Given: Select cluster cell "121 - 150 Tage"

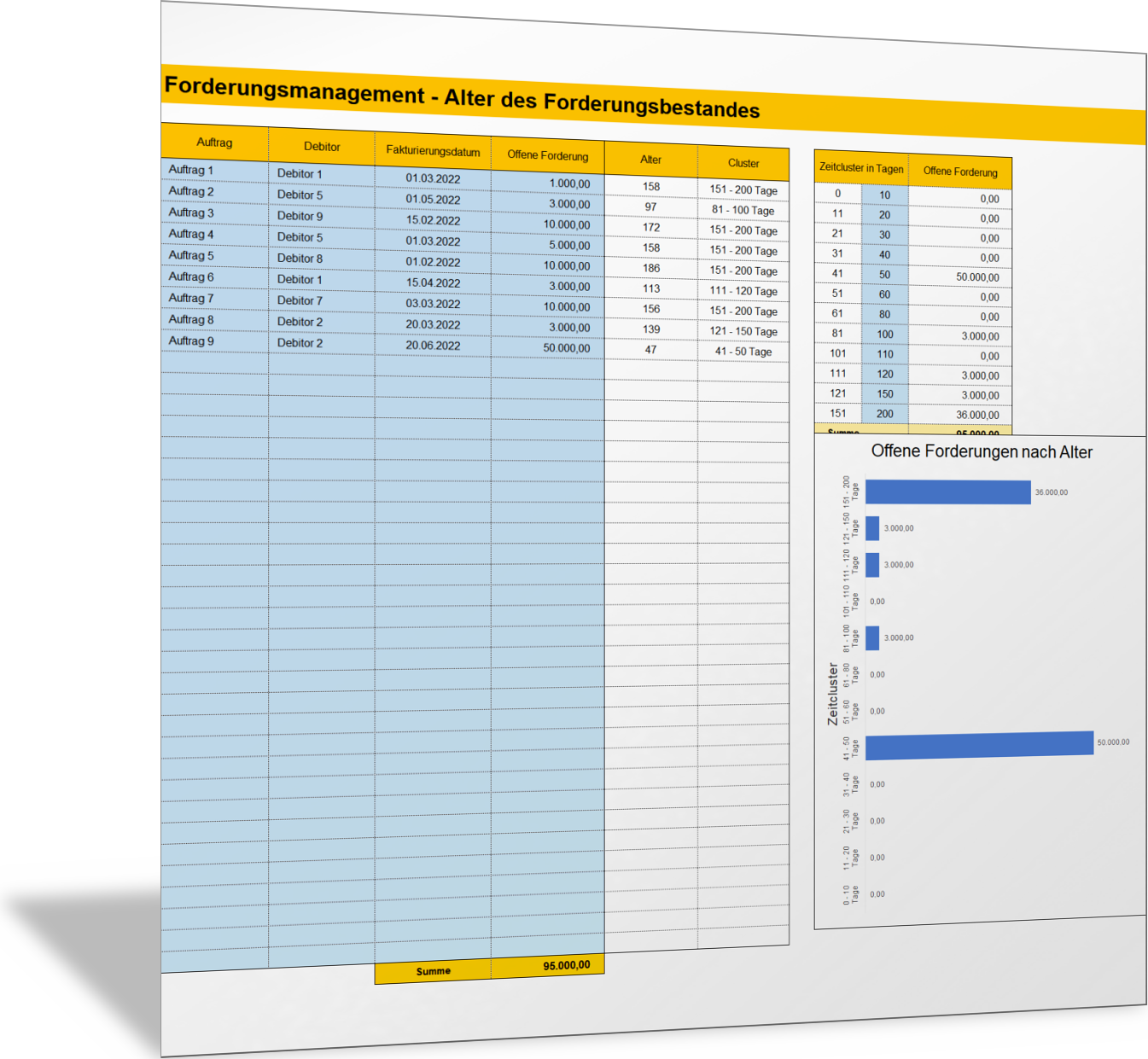Looking at the screenshot, I should coord(743,331).
